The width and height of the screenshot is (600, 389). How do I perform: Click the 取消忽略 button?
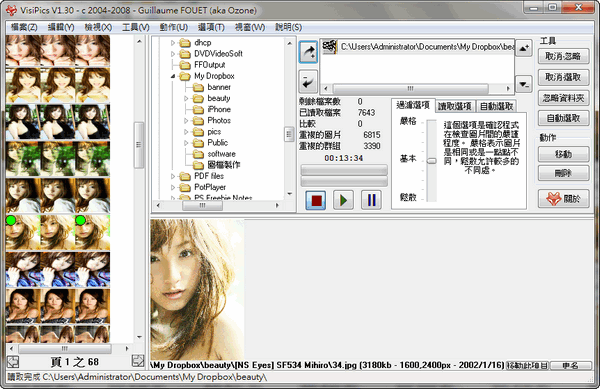pos(563,57)
